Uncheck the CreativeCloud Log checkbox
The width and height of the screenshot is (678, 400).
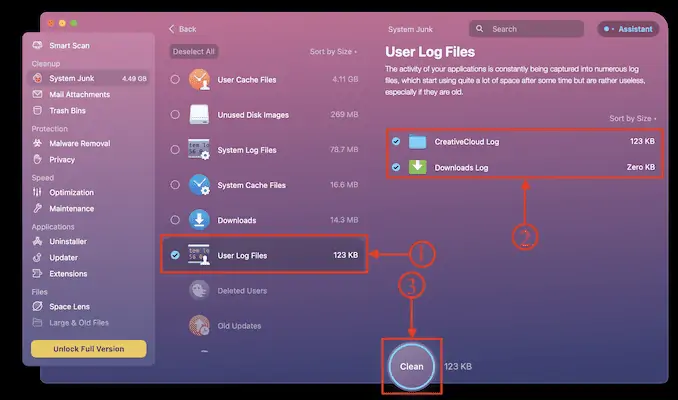click(x=396, y=142)
